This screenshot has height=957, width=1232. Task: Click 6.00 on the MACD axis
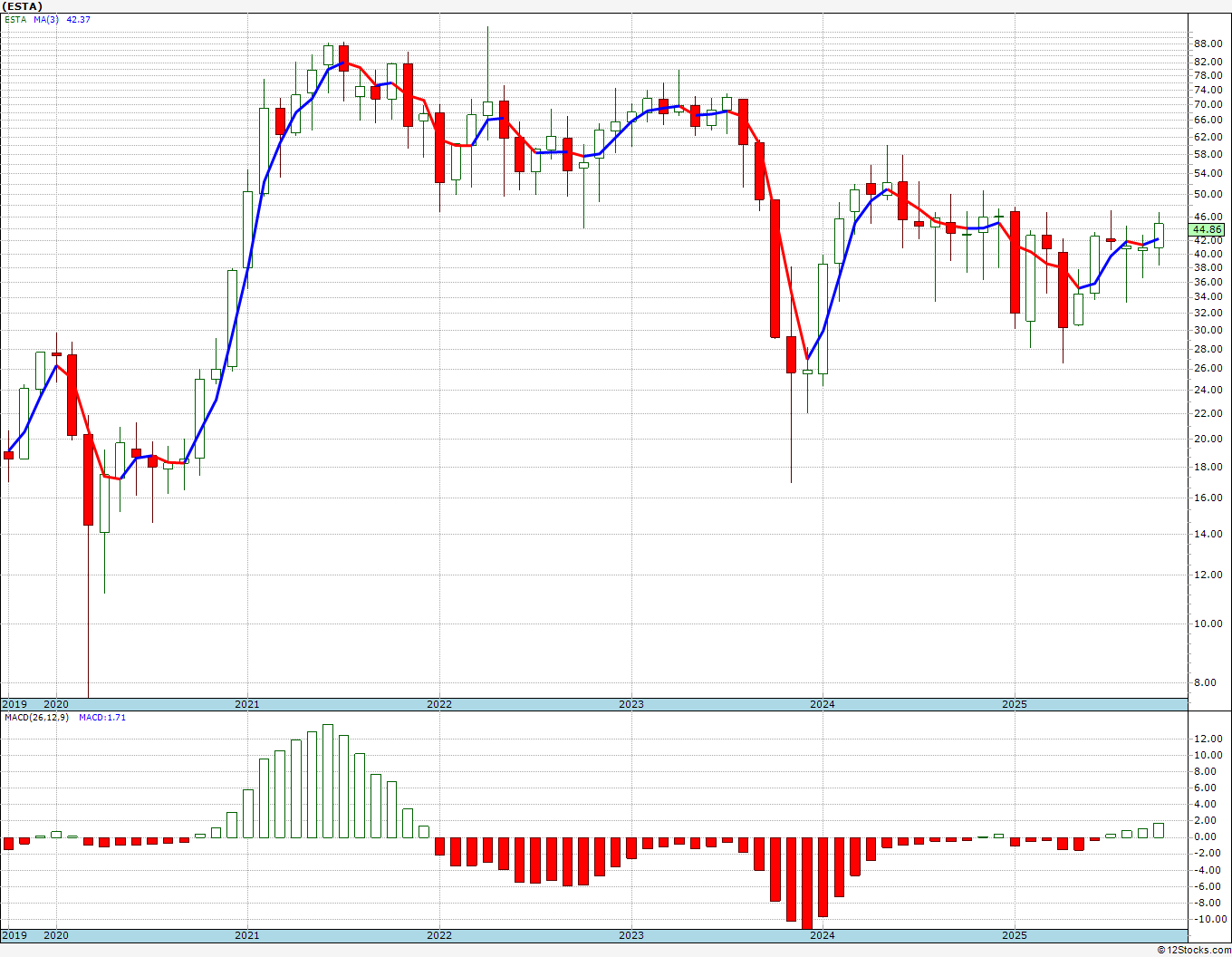[1205, 788]
